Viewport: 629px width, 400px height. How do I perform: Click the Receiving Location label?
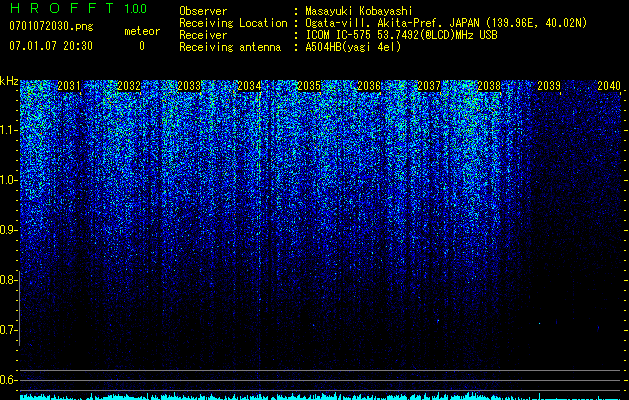[x=233, y=23]
